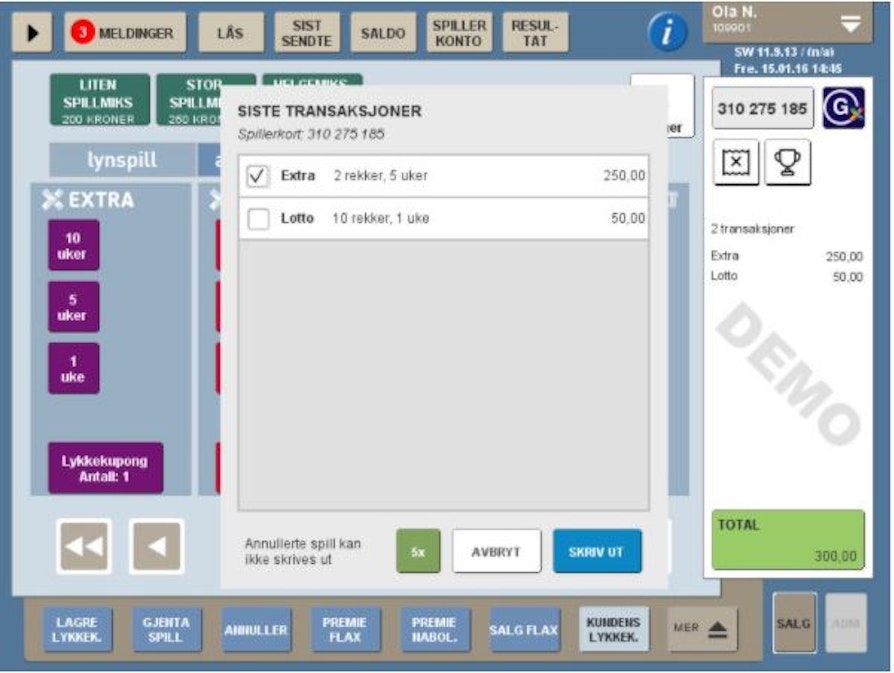
Task: Click the cancel receipt X icon
Action: pyautogui.click(x=735, y=161)
